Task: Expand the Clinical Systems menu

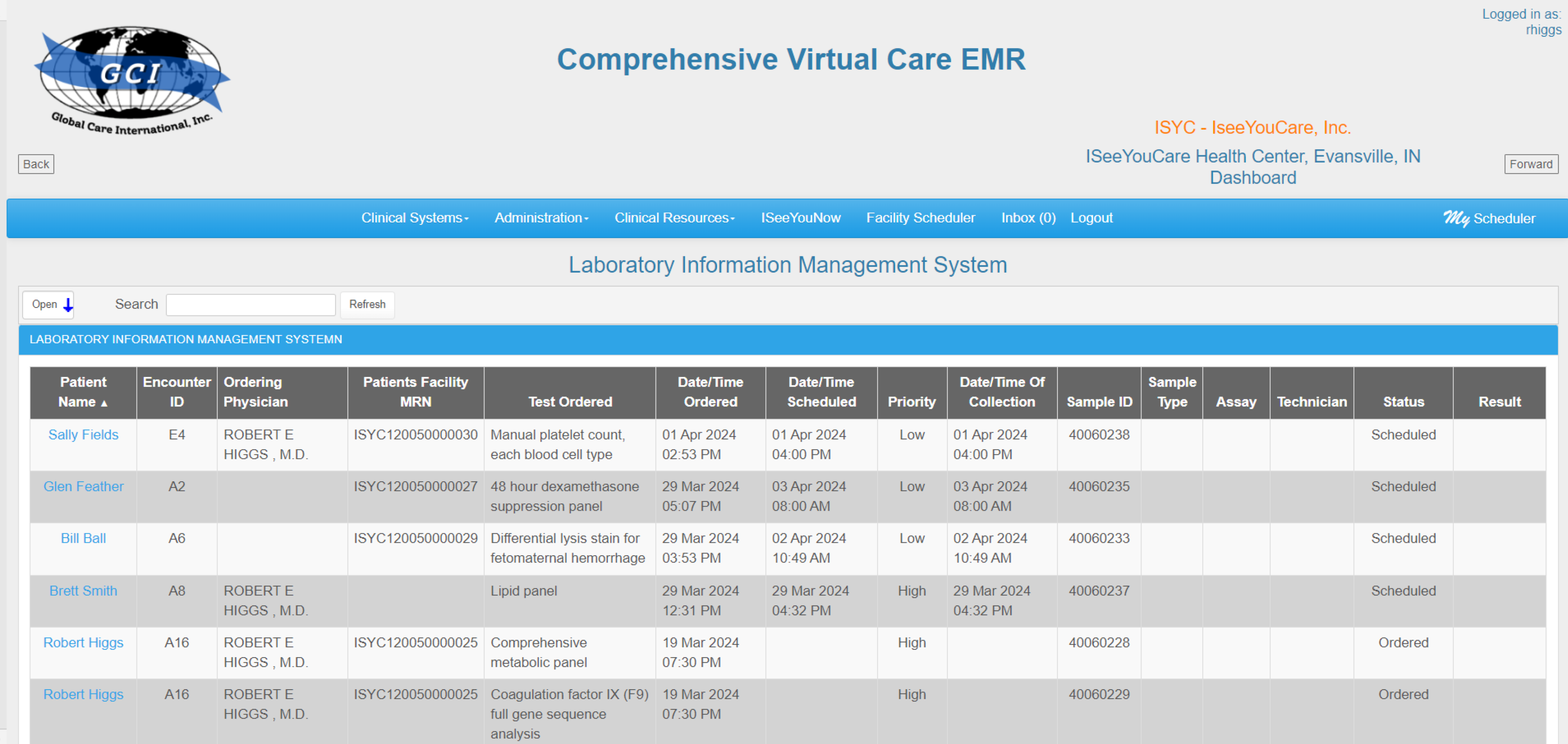Action: coord(415,217)
